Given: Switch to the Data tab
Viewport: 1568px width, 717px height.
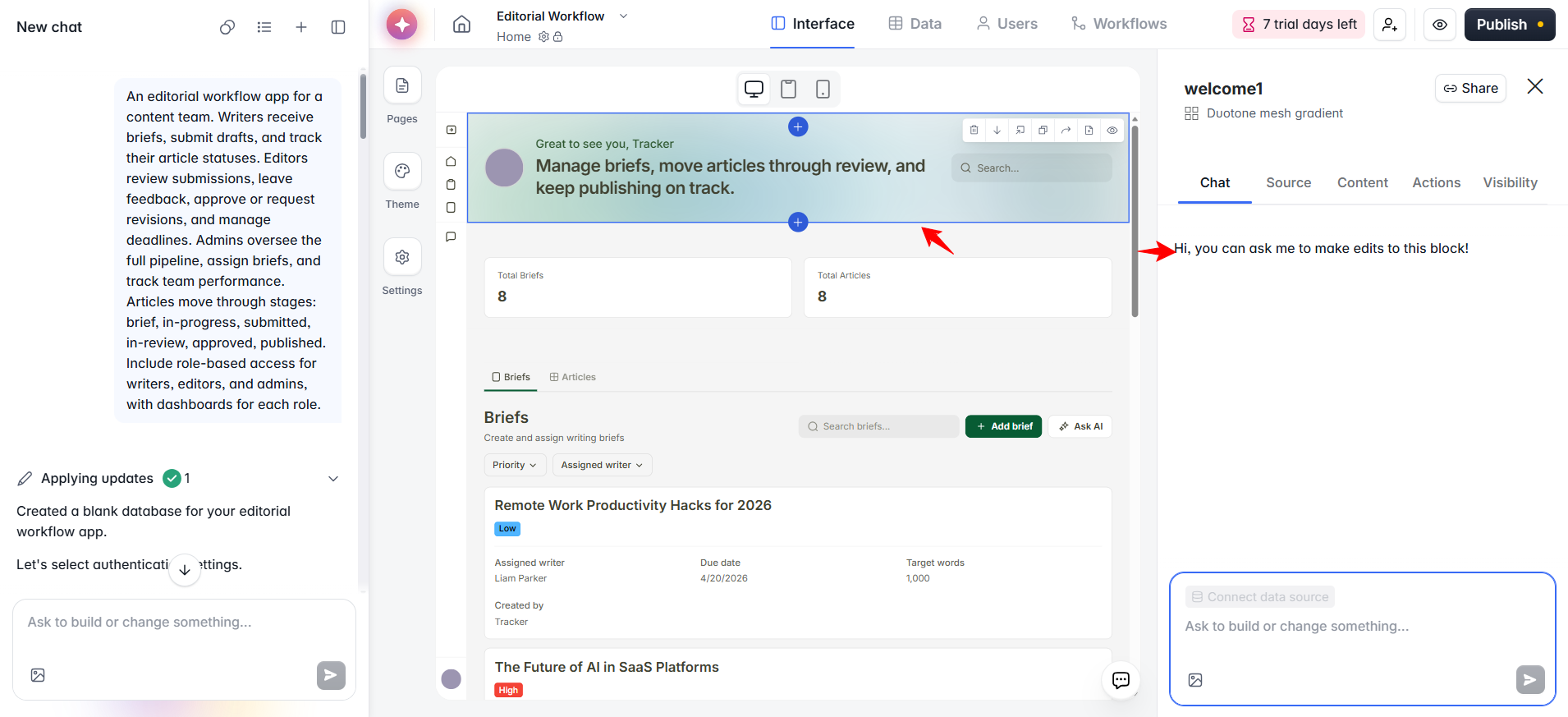Looking at the screenshot, I should [x=915, y=24].
